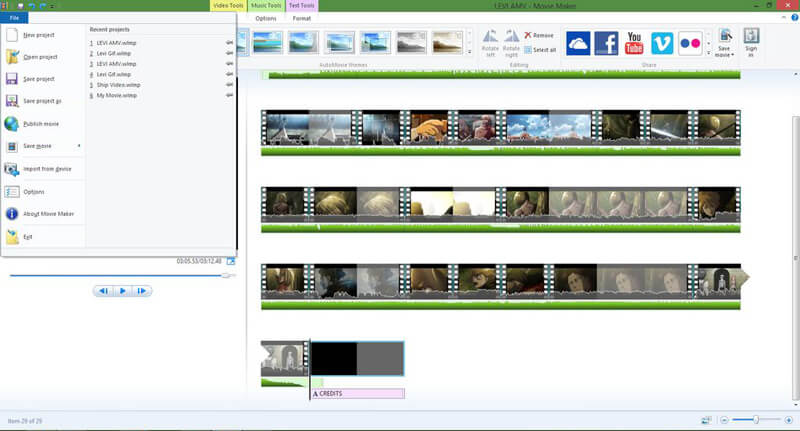This screenshot has width=800, height=431.
Task: Minimize the ribbon with the caret
Action: [x=784, y=18]
